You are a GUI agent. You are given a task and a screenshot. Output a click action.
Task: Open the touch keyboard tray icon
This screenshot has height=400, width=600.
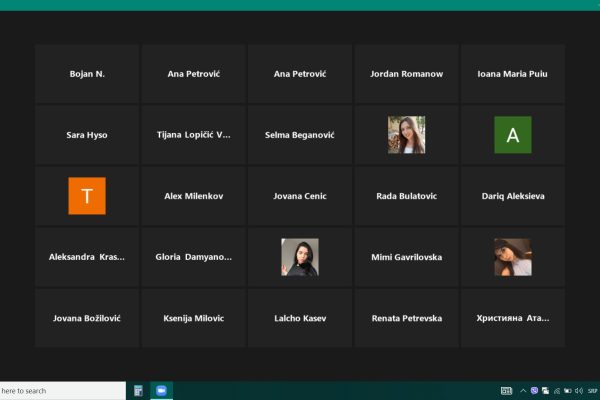point(506,391)
